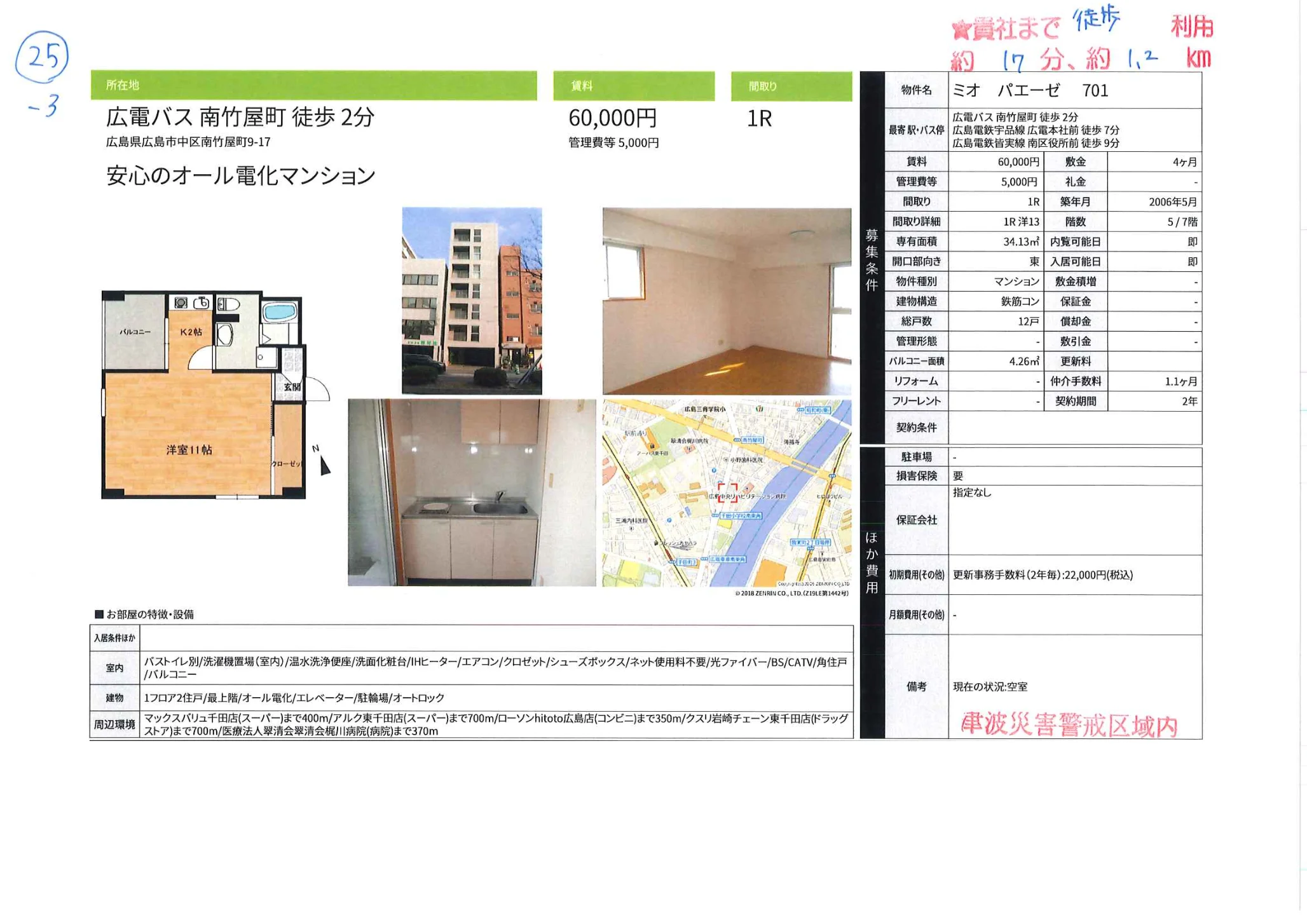This screenshot has width=1307, height=924.
Task: Open the empty room interior photo
Action: pos(727,301)
